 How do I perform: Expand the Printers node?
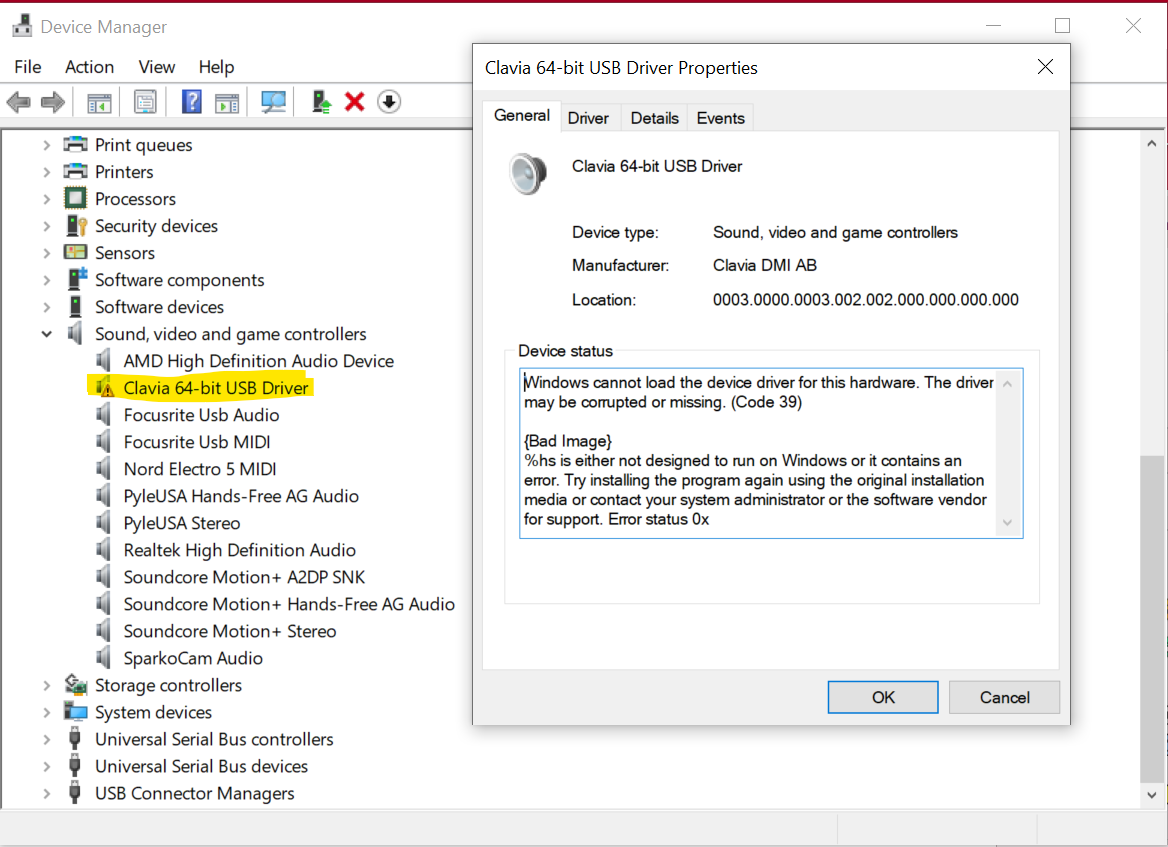(46, 171)
